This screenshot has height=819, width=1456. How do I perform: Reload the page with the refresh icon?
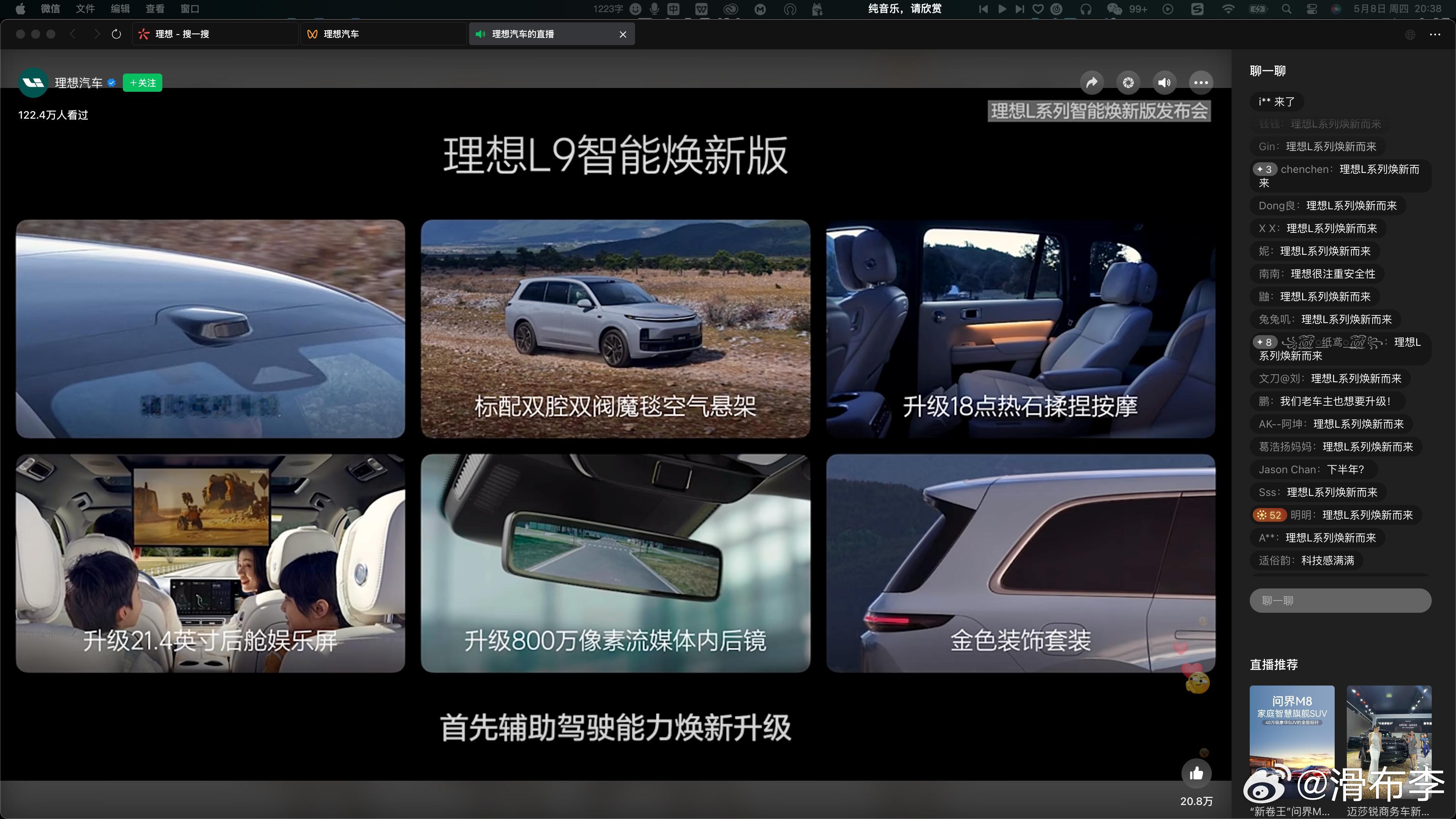116,34
